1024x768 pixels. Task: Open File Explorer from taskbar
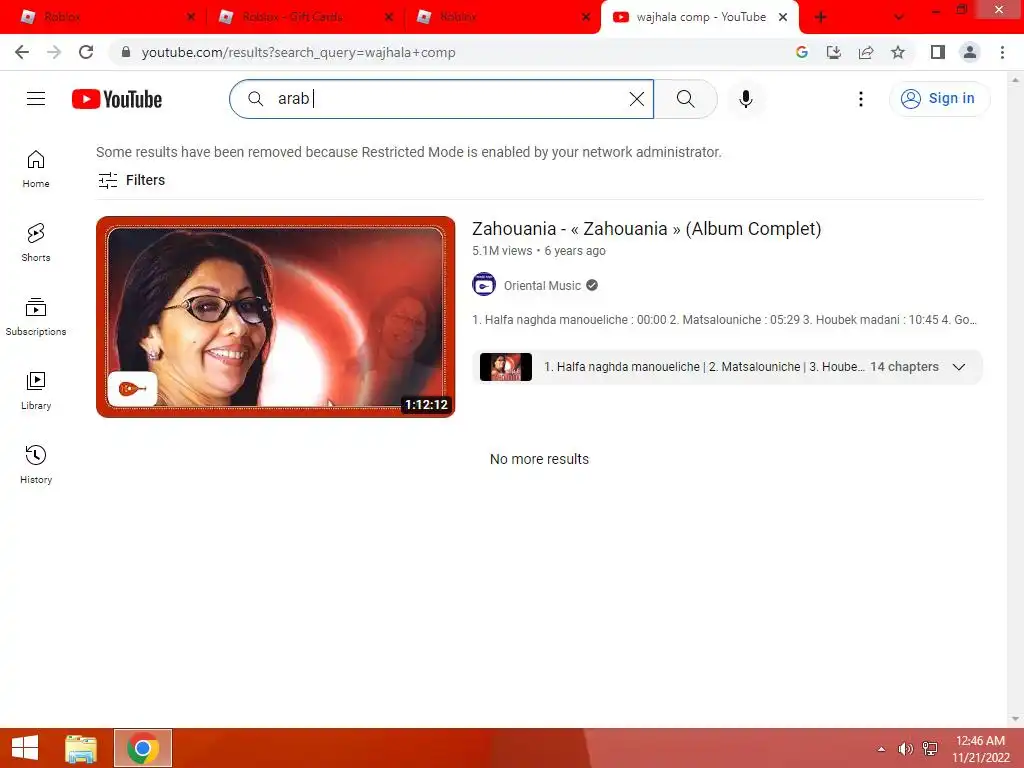point(81,748)
